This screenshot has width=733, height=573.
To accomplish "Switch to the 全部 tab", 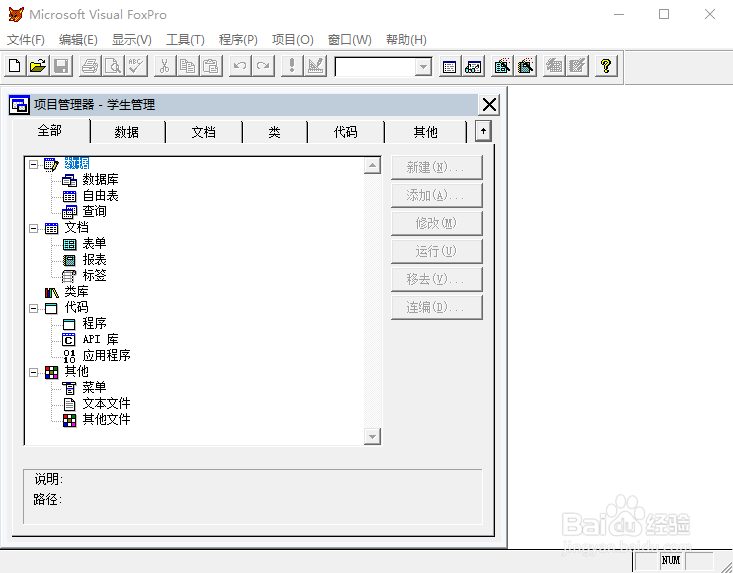I will (50, 131).
